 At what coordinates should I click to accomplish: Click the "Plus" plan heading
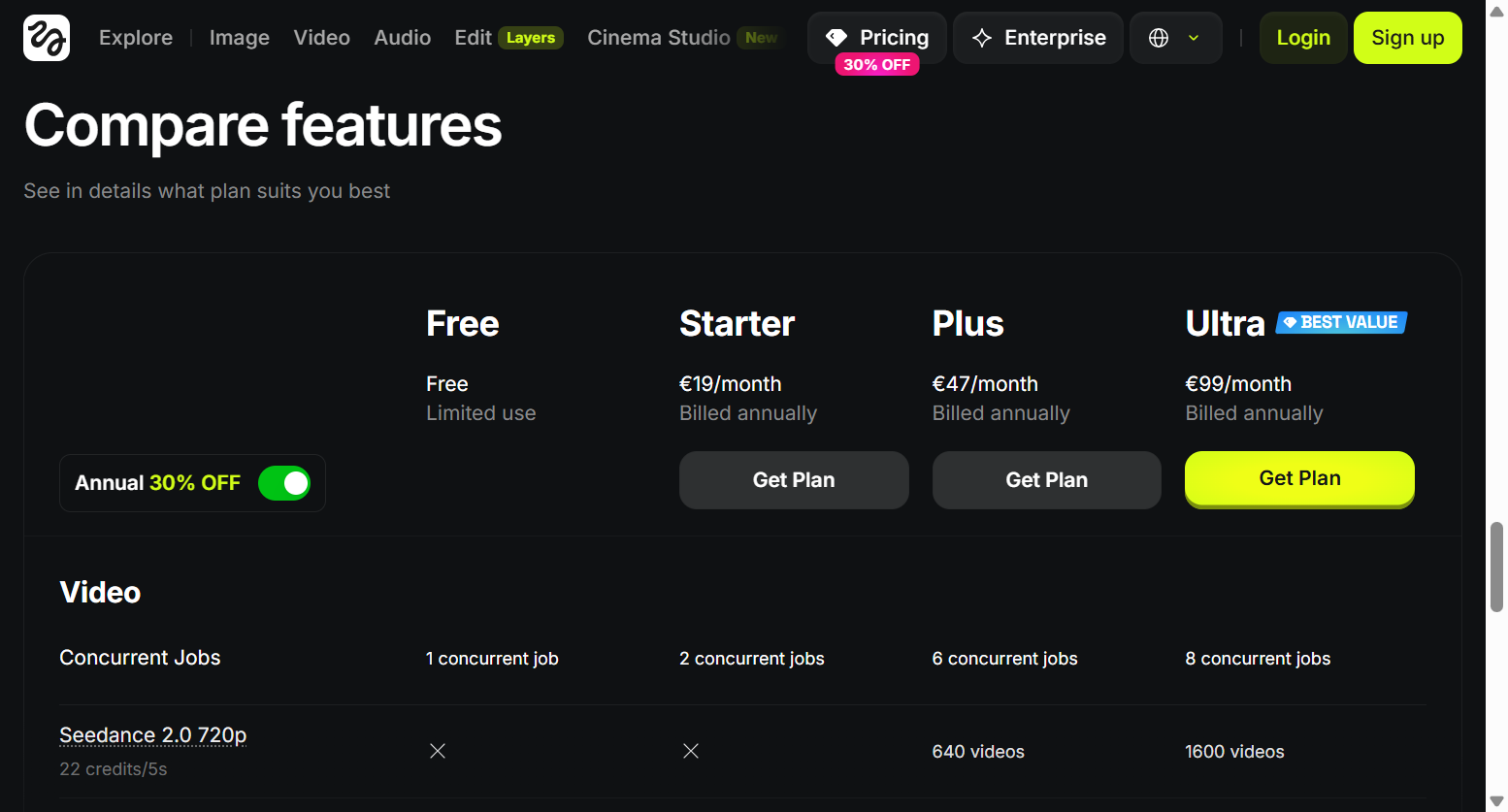tap(968, 323)
